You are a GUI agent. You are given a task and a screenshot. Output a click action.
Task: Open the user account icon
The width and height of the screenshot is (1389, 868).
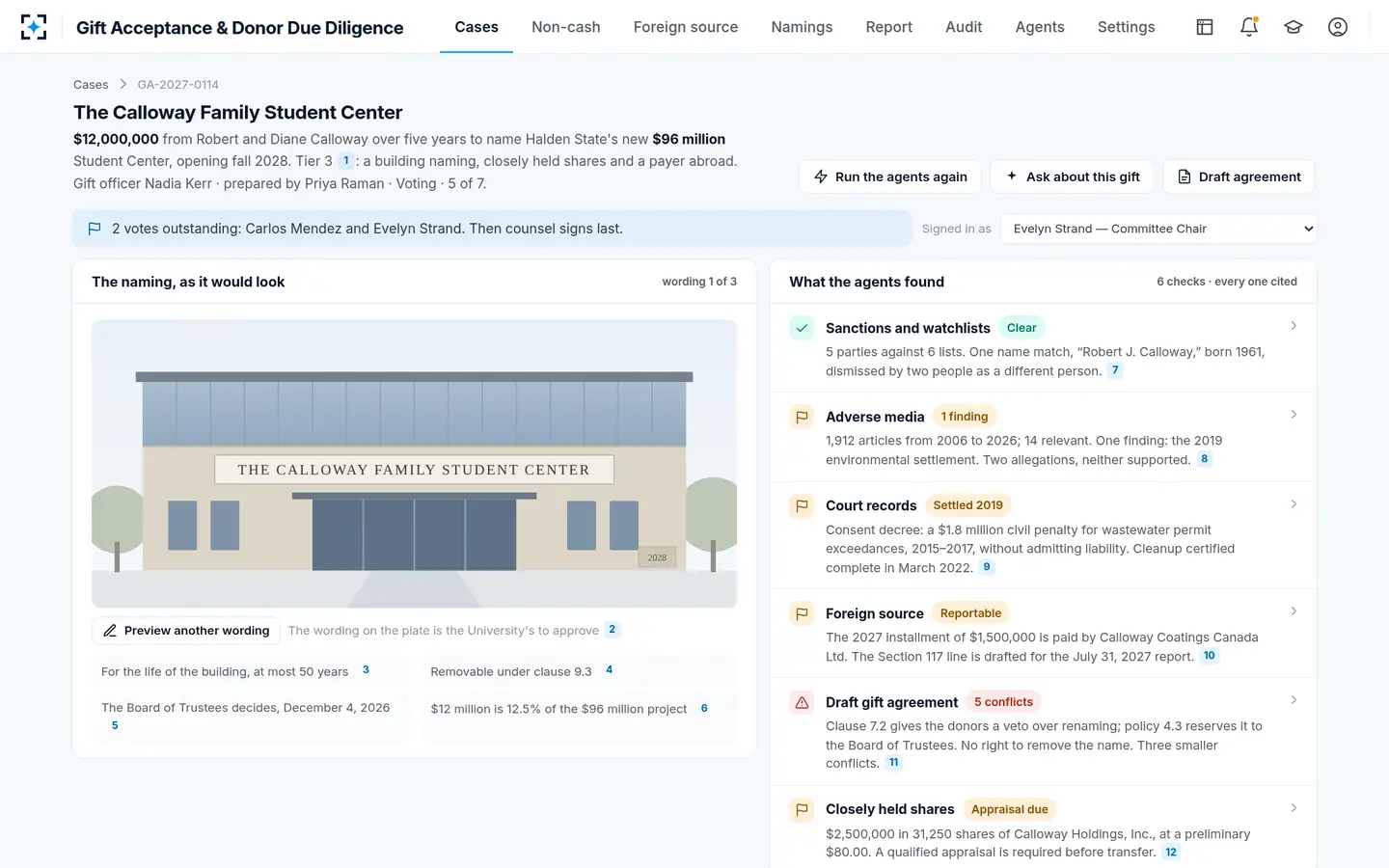pyautogui.click(x=1338, y=27)
